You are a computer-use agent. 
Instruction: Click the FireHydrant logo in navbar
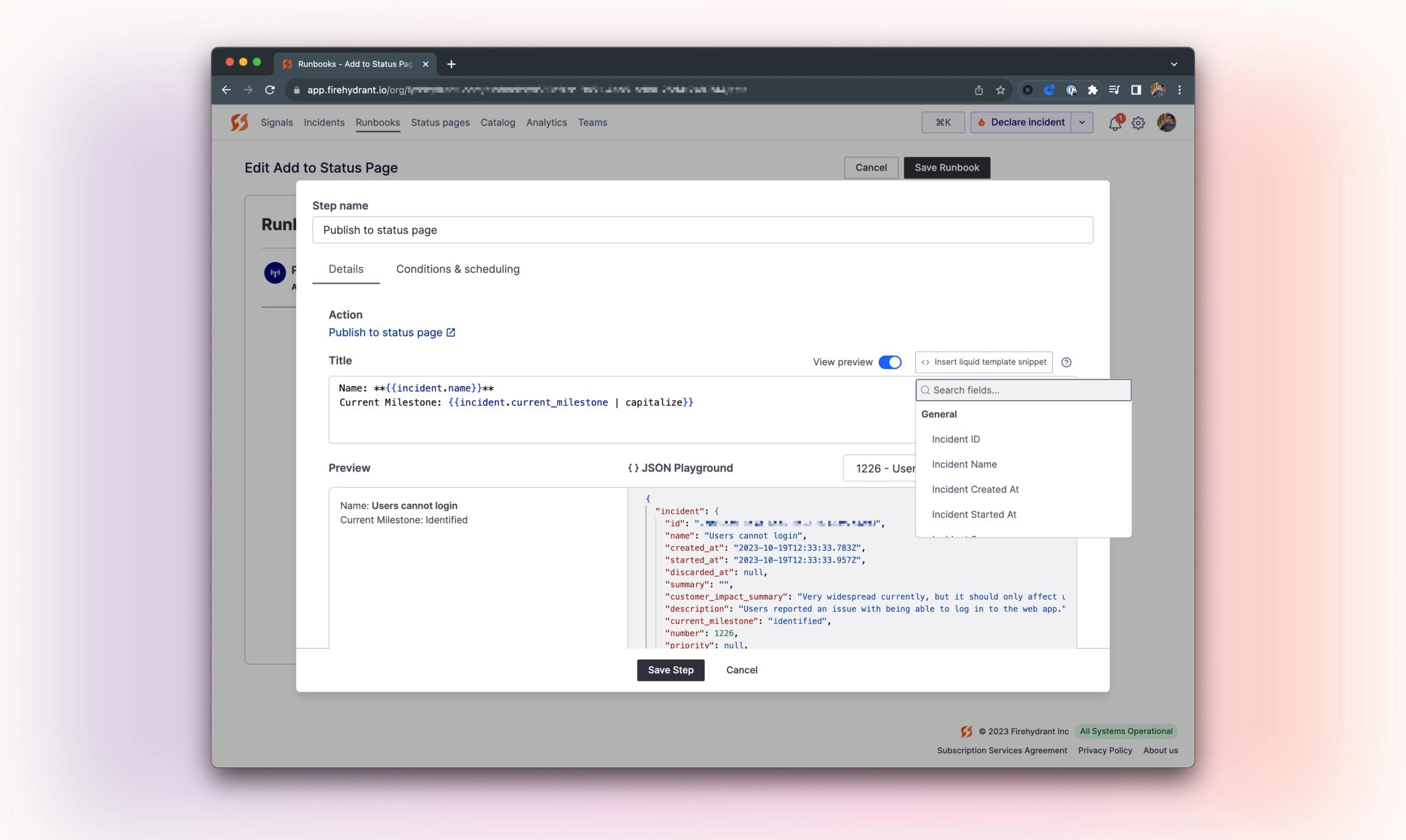pyautogui.click(x=240, y=122)
